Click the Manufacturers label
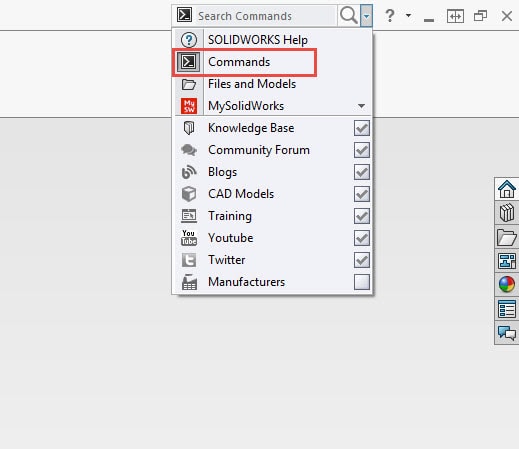Image resolution: width=519 pixels, height=449 pixels. (247, 282)
